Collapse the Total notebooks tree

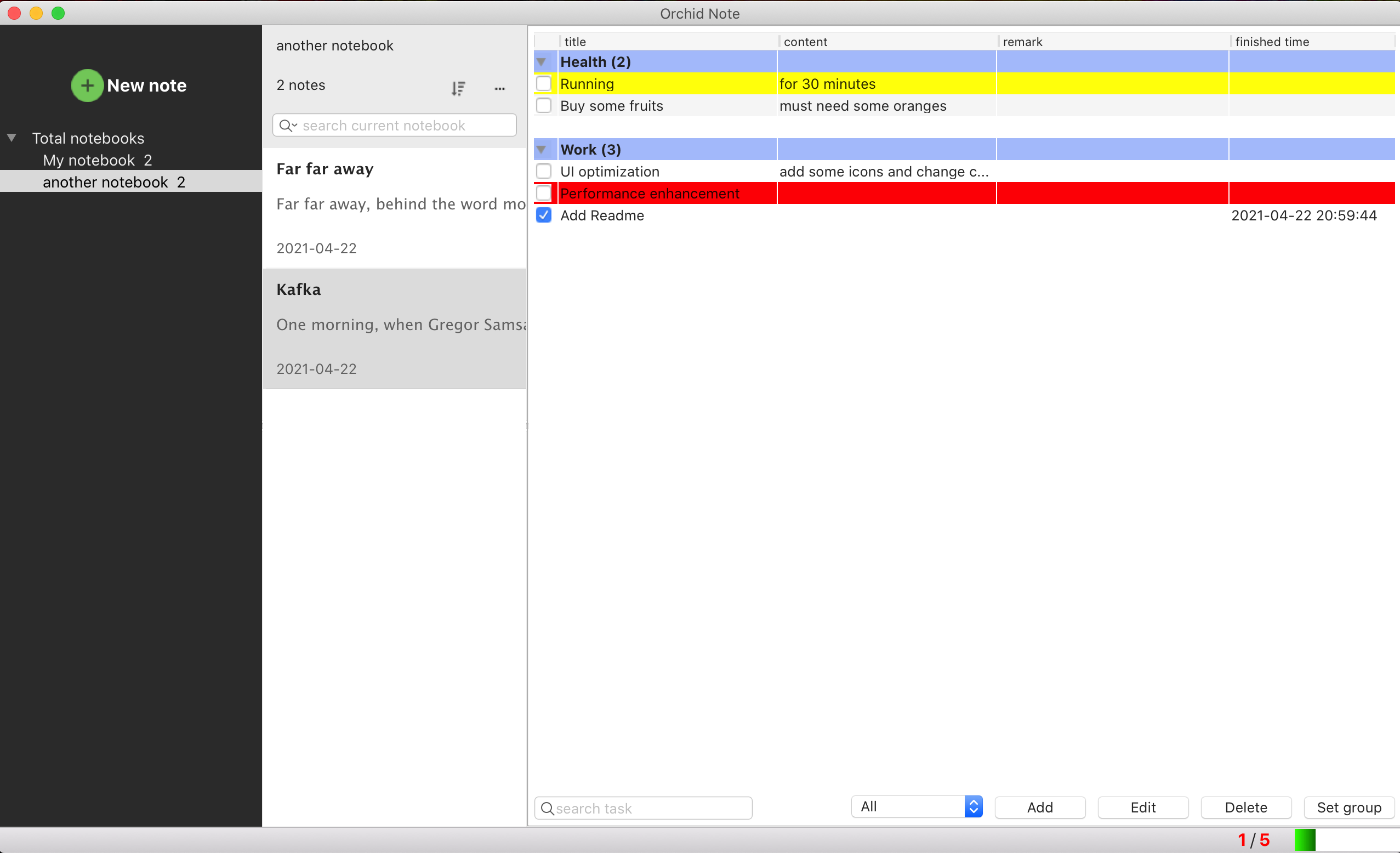click(x=12, y=138)
